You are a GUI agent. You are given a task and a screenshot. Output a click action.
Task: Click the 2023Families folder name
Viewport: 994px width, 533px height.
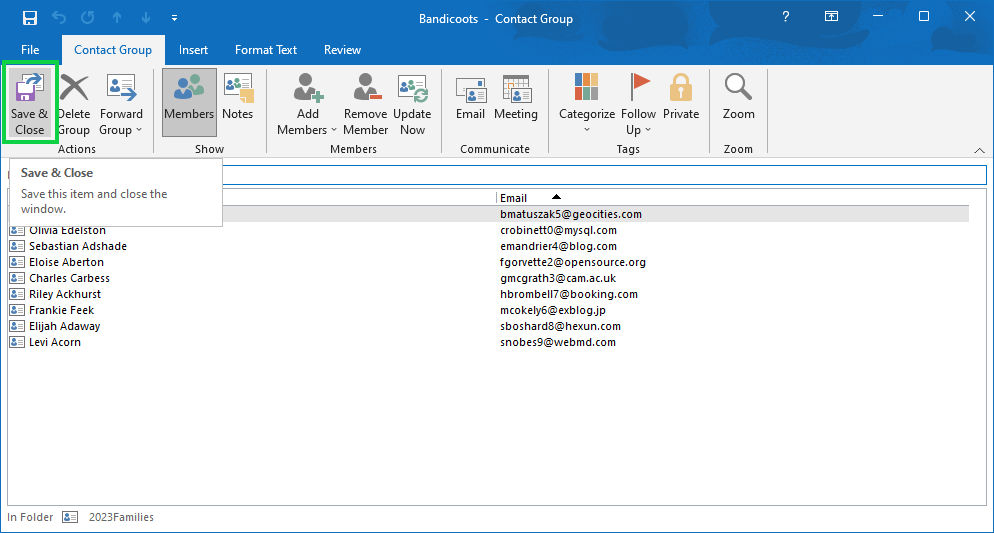click(121, 517)
